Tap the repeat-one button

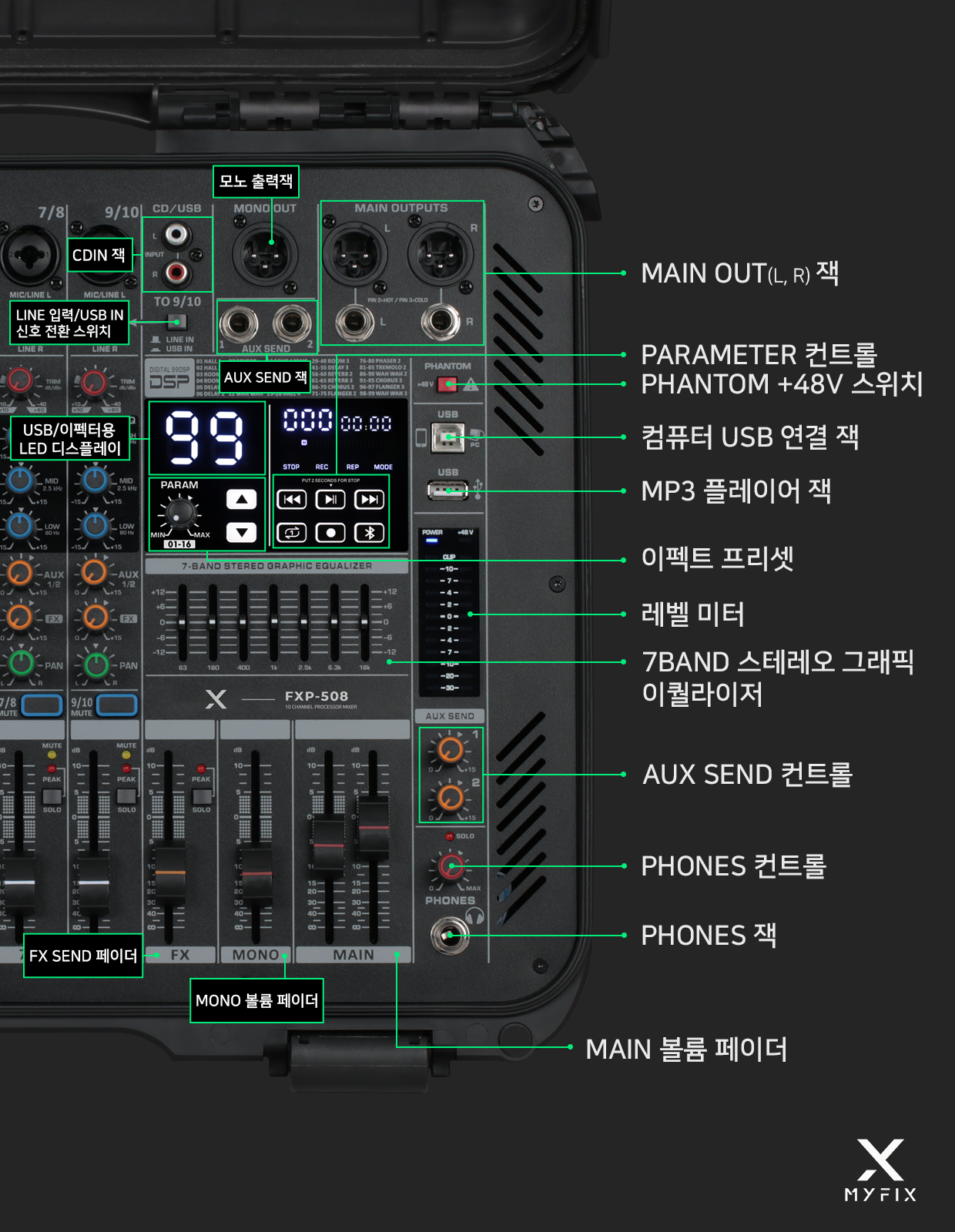[292, 532]
